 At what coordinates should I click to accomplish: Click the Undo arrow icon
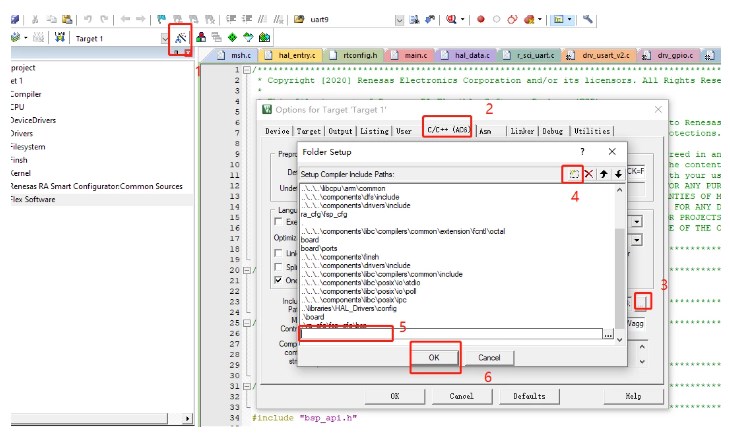[x=88, y=19]
